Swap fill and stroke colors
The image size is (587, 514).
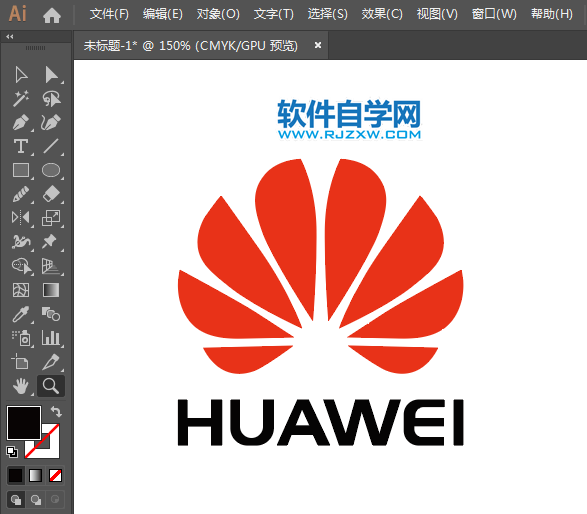[x=56, y=411]
